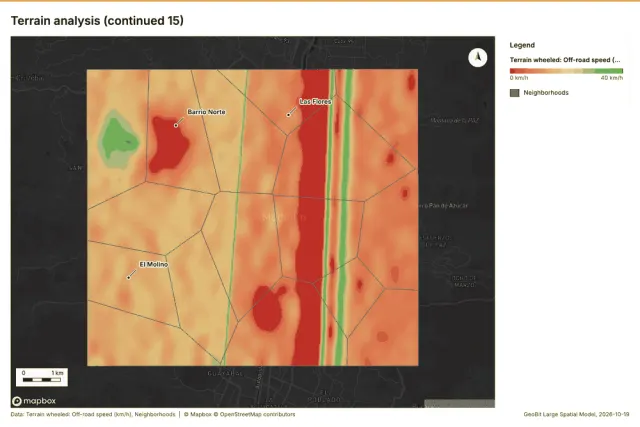Click the north arrow compass icon
640x427 pixels.
[x=478, y=57]
